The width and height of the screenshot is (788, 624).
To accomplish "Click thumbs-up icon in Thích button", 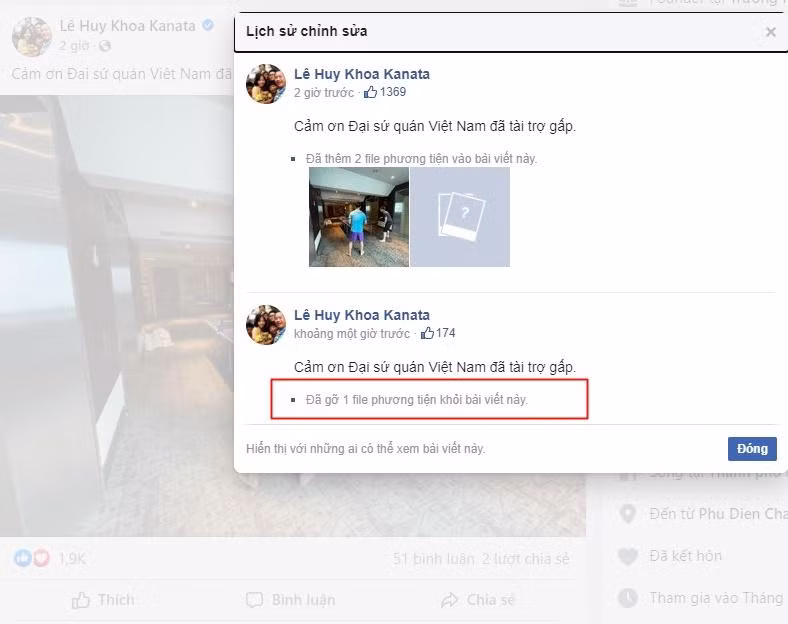I will [x=80, y=600].
